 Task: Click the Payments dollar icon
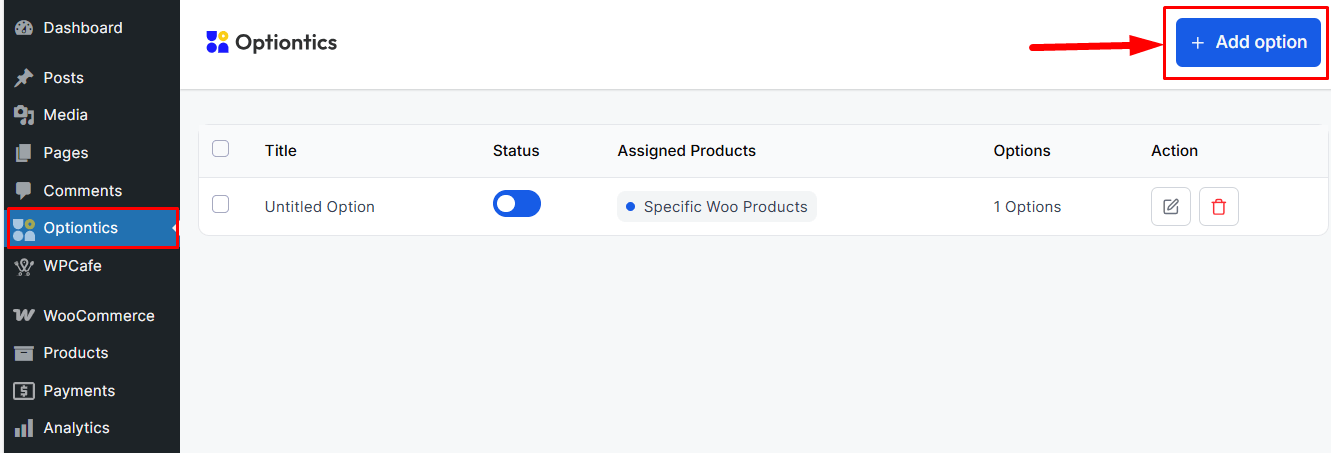click(x=24, y=391)
